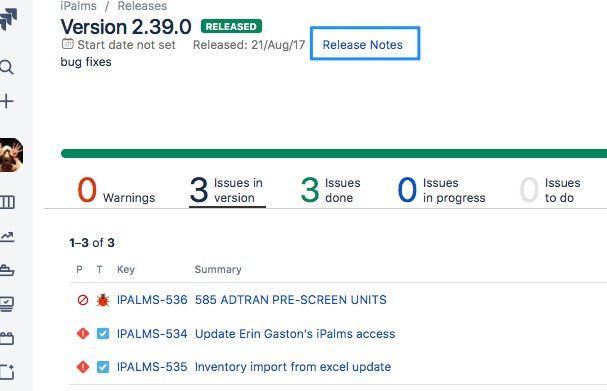
Task: Click the plus create icon in sidebar
Action: [7, 101]
